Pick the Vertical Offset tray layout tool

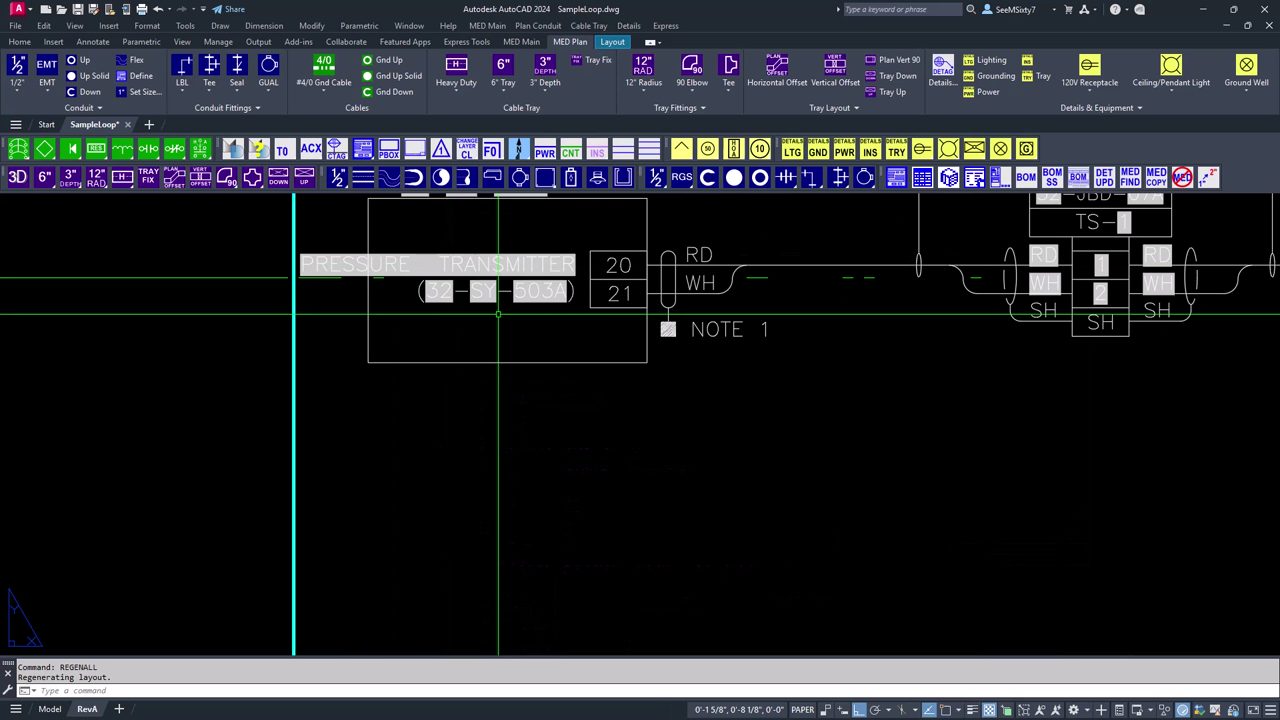click(x=835, y=71)
